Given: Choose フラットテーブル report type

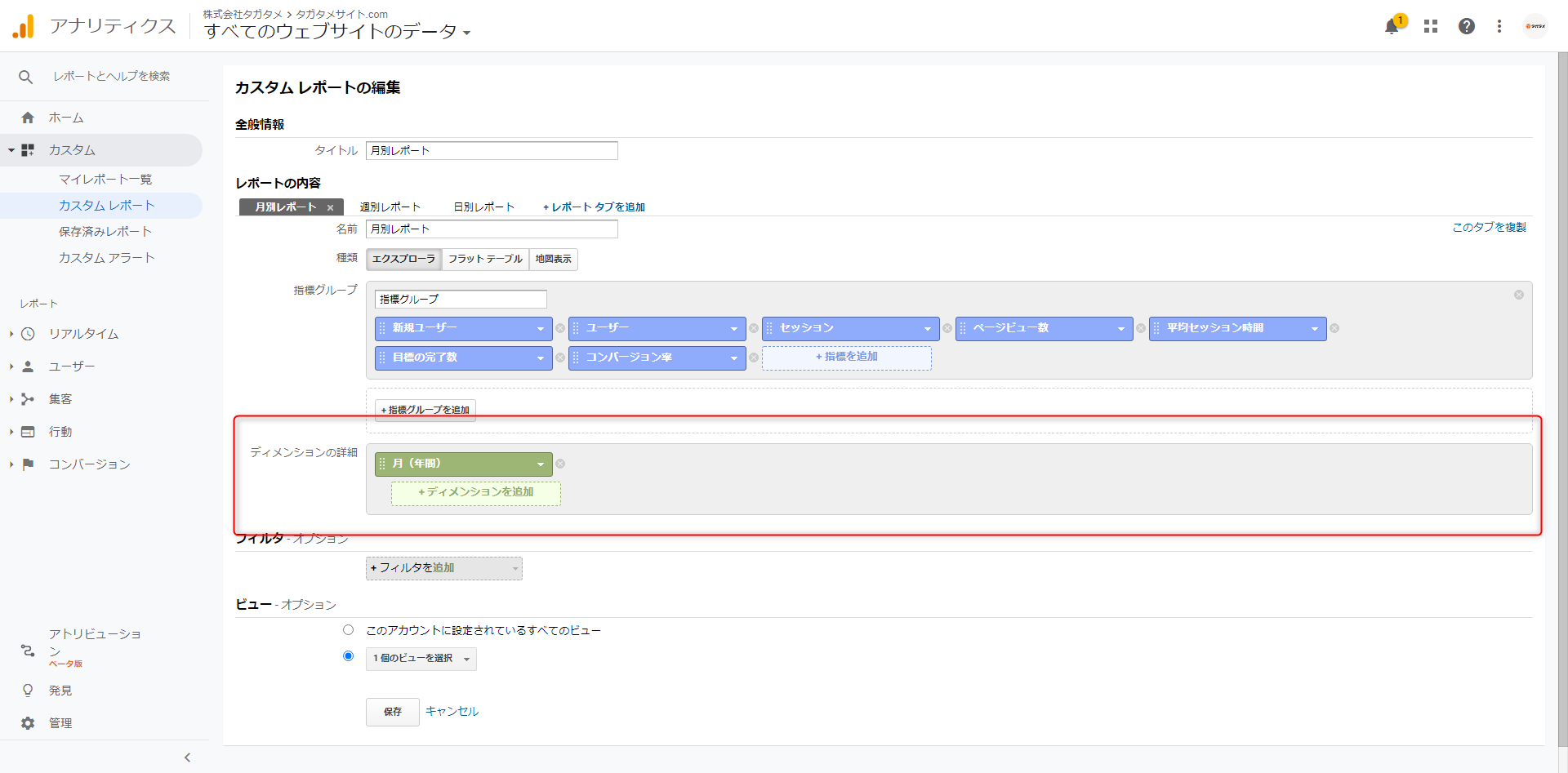Looking at the screenshot, I should 485,260.
